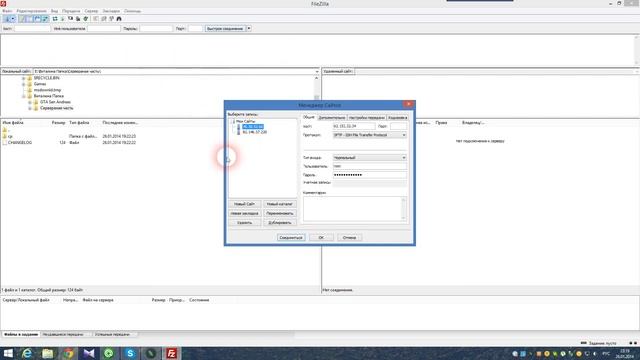Open the Site Manager toolbar dropdown arrow
Viewport: 640px width, 360px height.
pyautogui.click(x=13, y=19)
